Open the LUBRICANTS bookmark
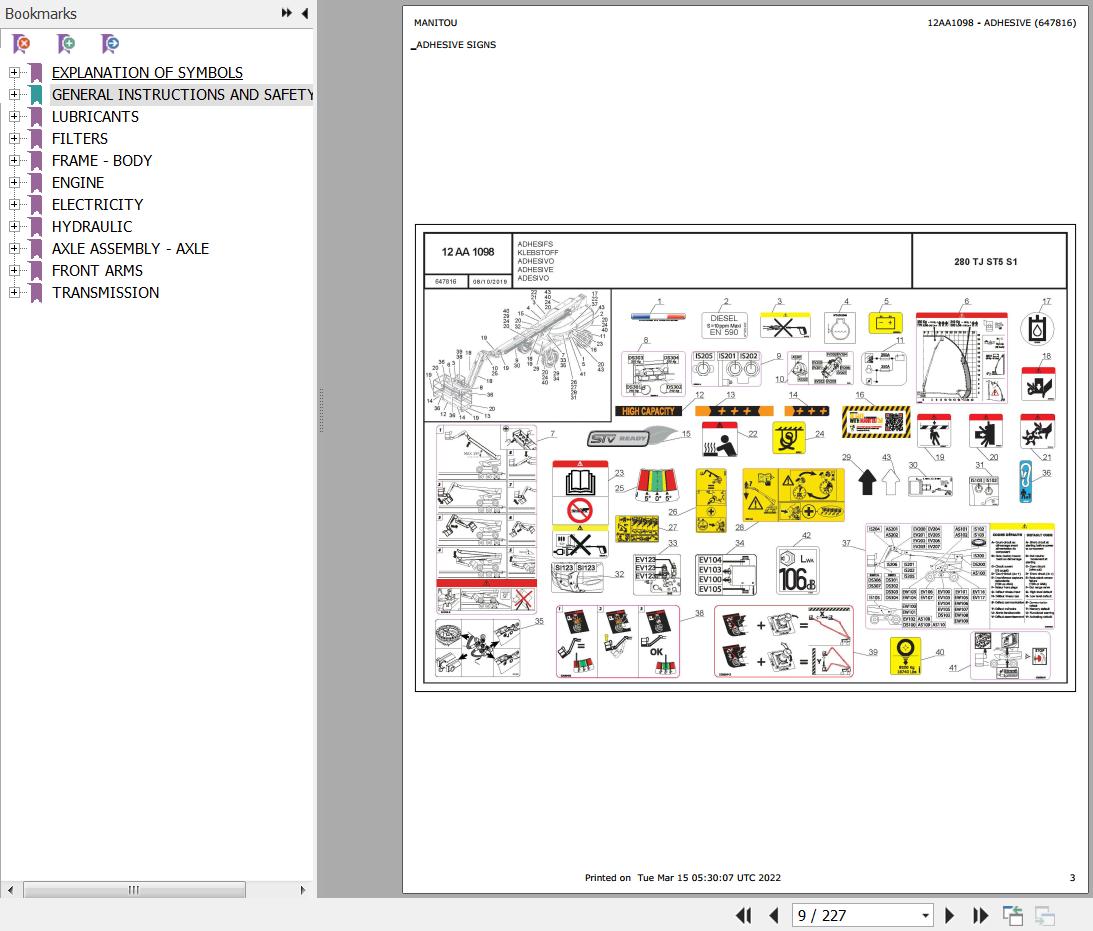Screen dimensions: 1093x931 coord(95,116)
